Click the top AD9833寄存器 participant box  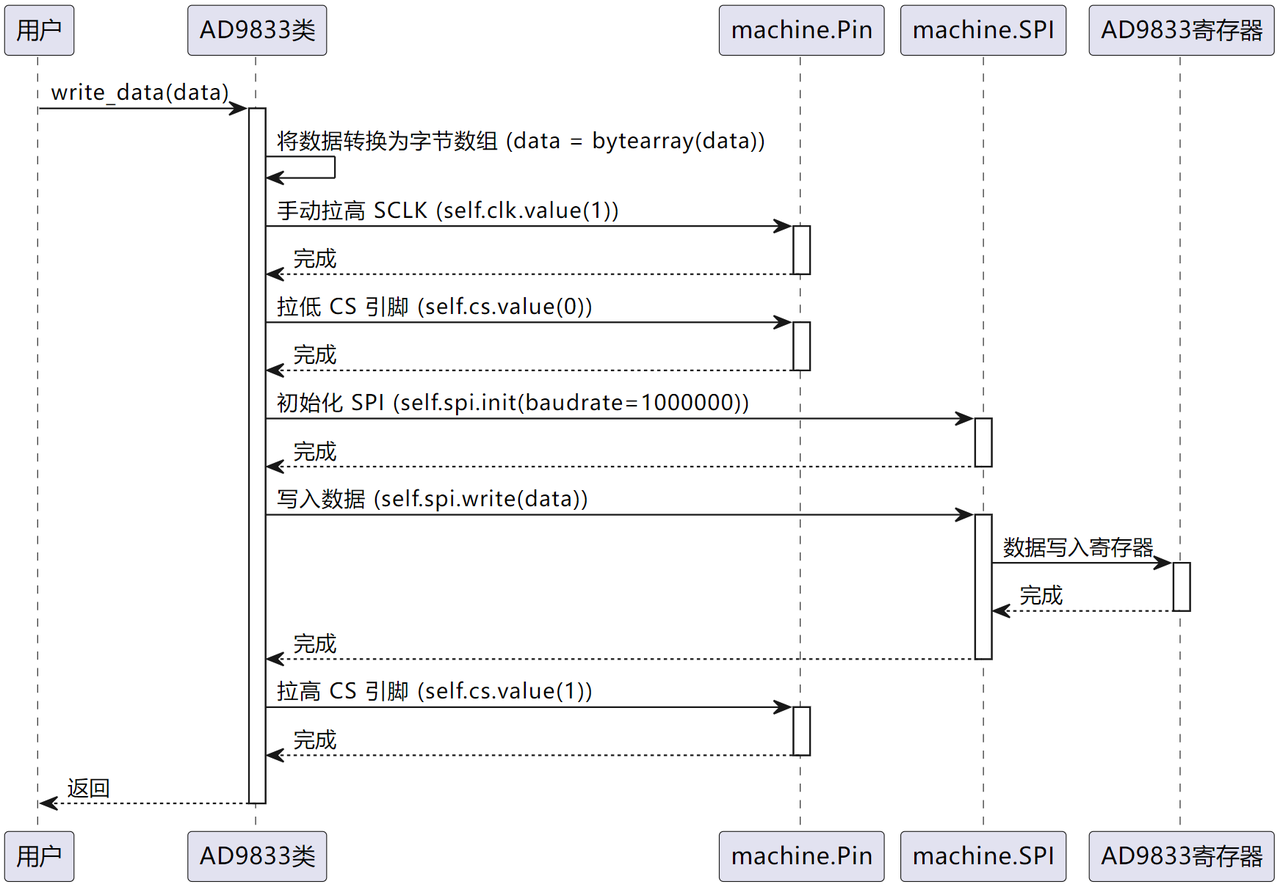click(x=1181, y=30)
